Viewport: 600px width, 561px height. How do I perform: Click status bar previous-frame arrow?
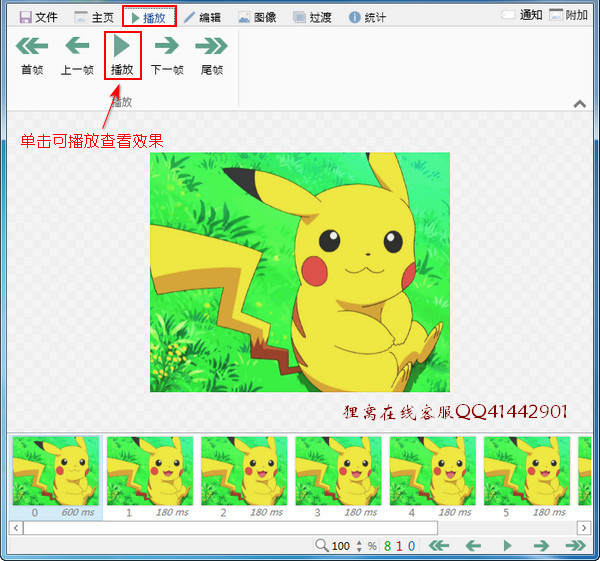tap(473, 545)
